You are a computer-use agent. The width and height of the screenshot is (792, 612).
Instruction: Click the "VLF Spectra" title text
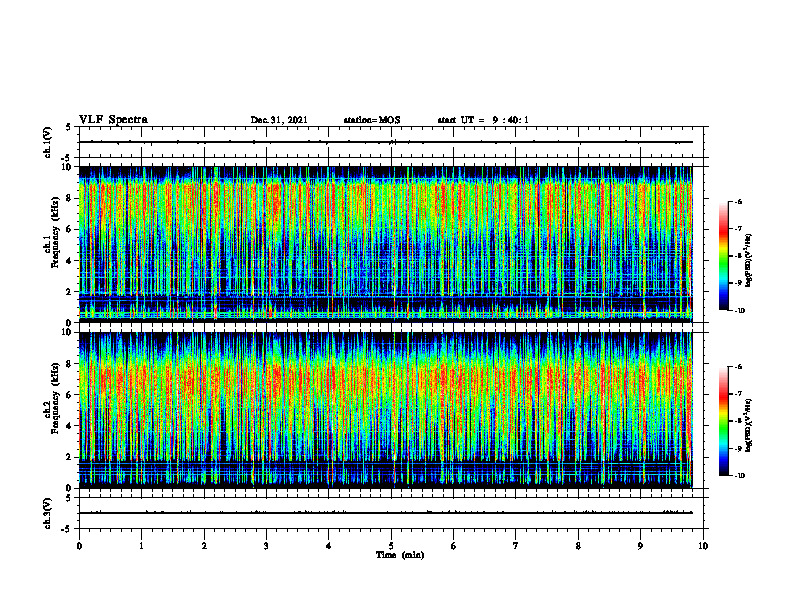pyautogui.click(x=113, y=120)
